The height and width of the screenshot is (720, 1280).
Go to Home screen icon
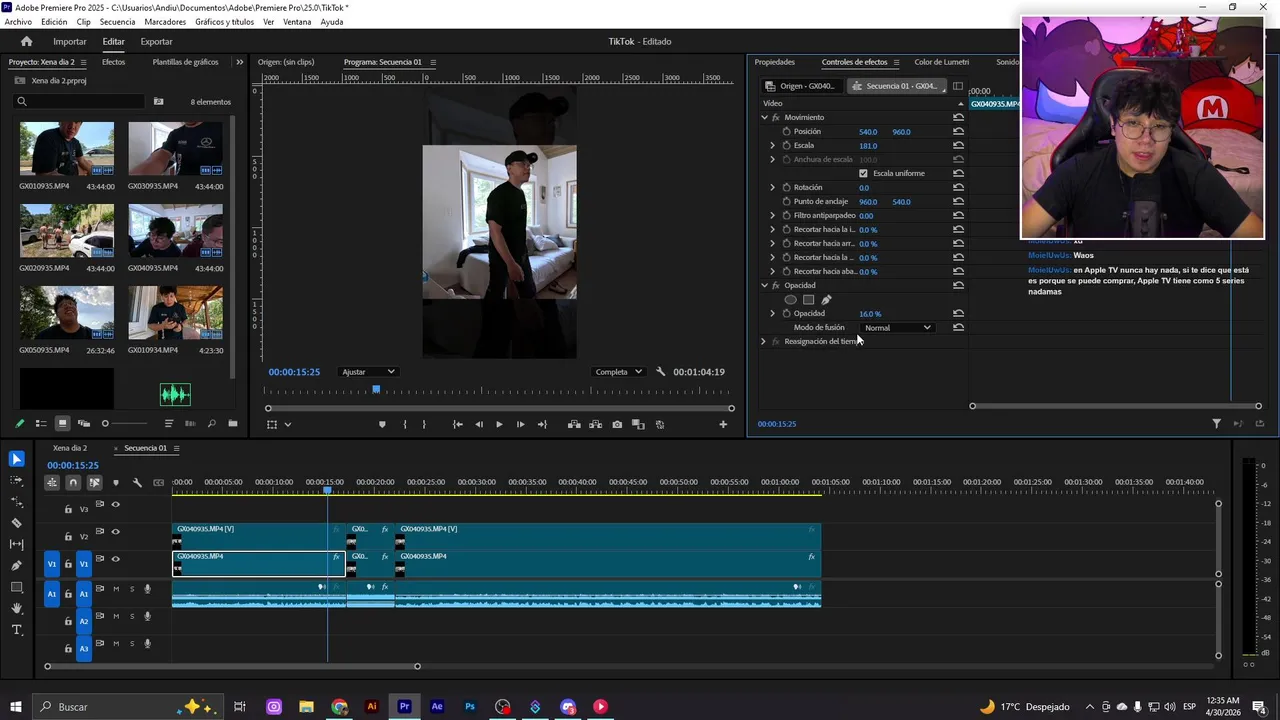[x=26, y=41]
